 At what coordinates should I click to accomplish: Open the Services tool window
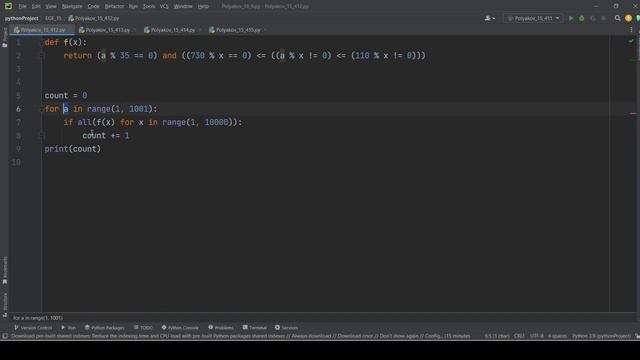286,328
